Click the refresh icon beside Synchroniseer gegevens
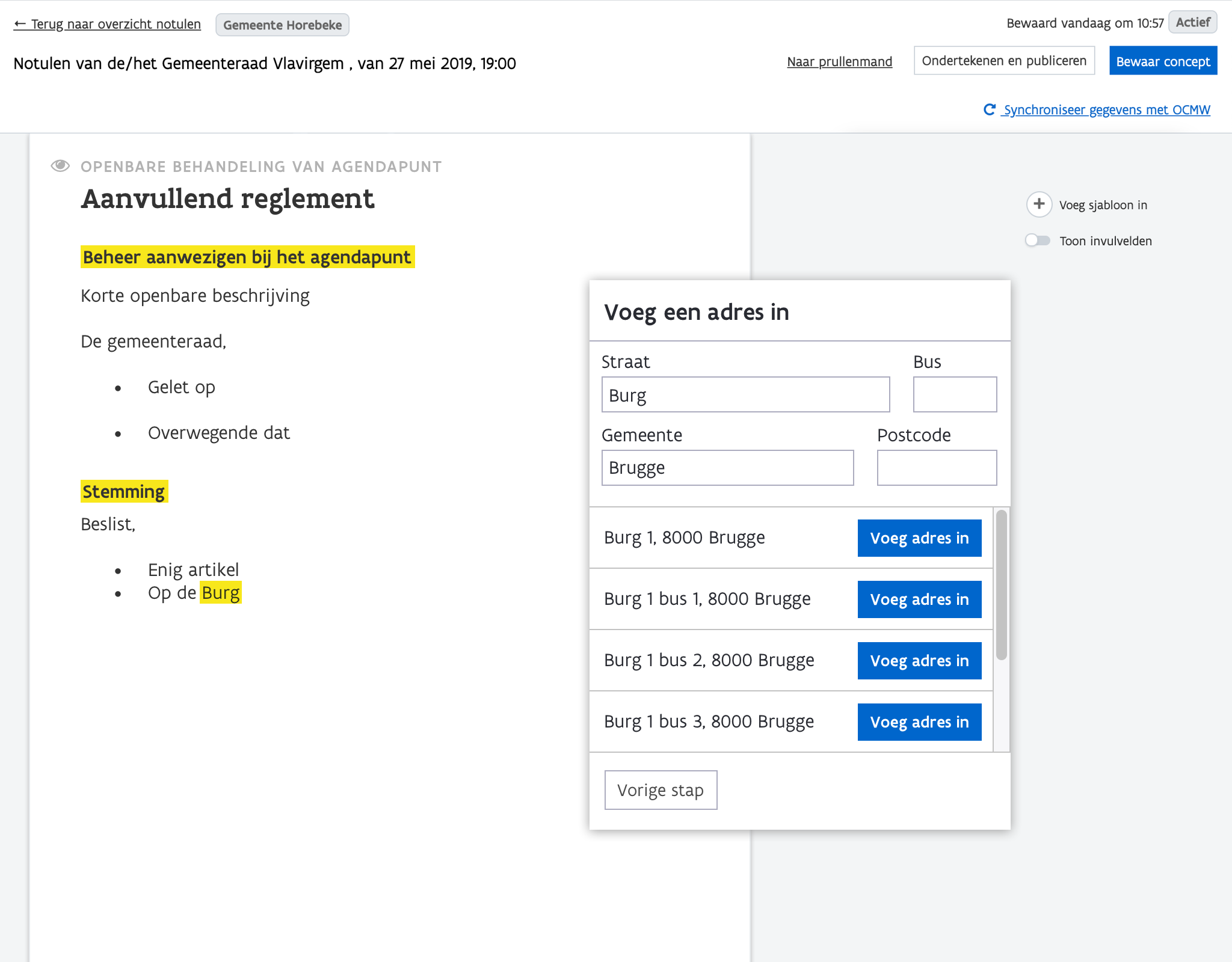The width and height of the screenshot is (1232, 962). pos(989,109)
